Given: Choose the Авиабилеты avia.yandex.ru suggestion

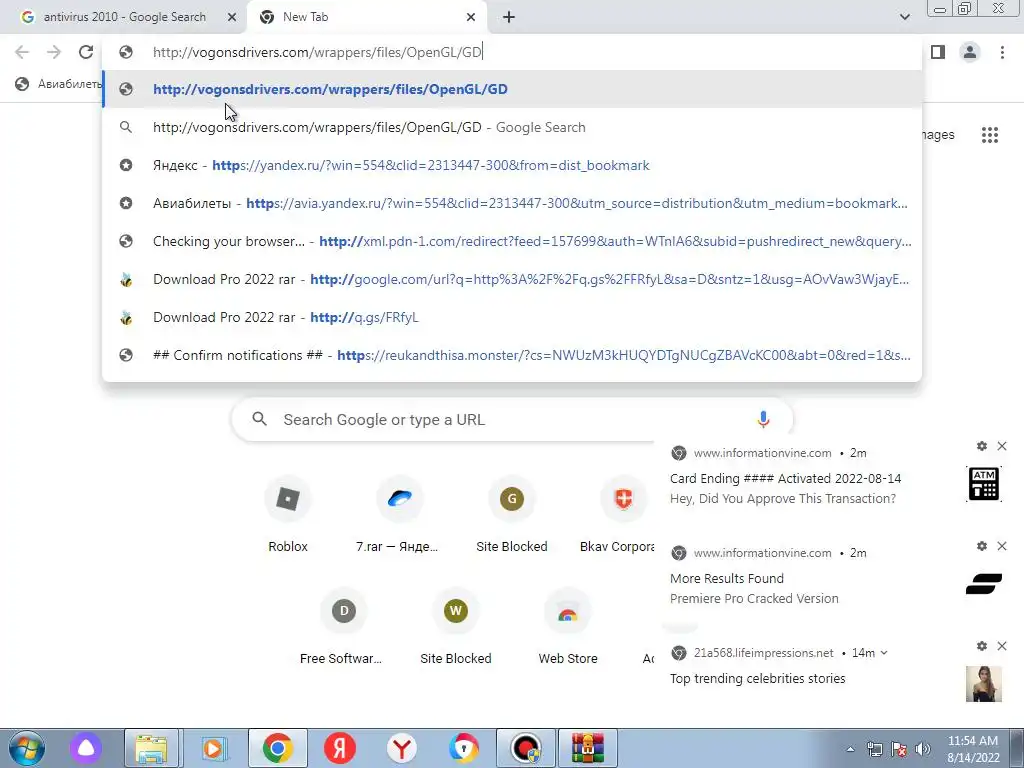Looking at the screenshot, I should pyautogui.click(x=512, y=203).
